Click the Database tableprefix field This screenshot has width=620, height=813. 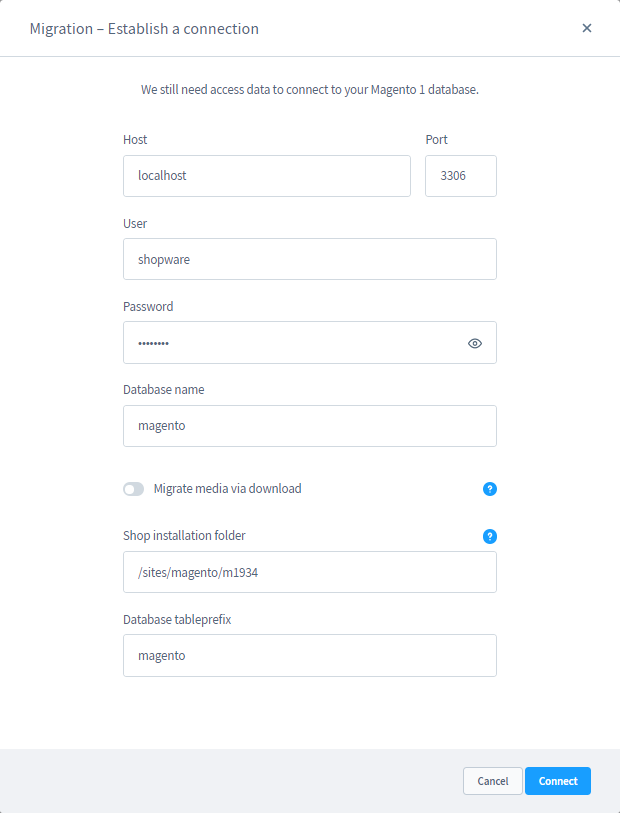pyautogui.click(x=310, y=655)
